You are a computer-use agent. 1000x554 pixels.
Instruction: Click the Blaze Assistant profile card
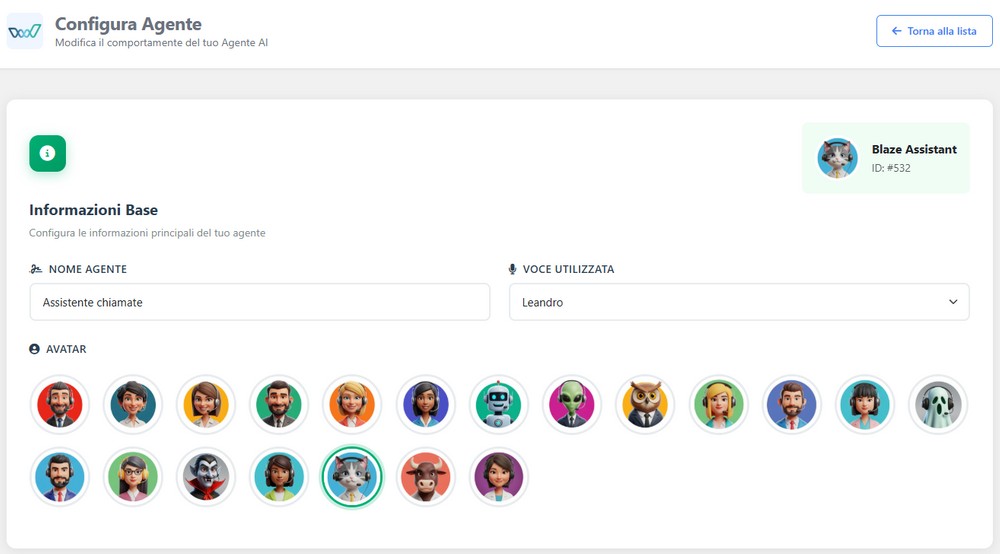point(885,158)
